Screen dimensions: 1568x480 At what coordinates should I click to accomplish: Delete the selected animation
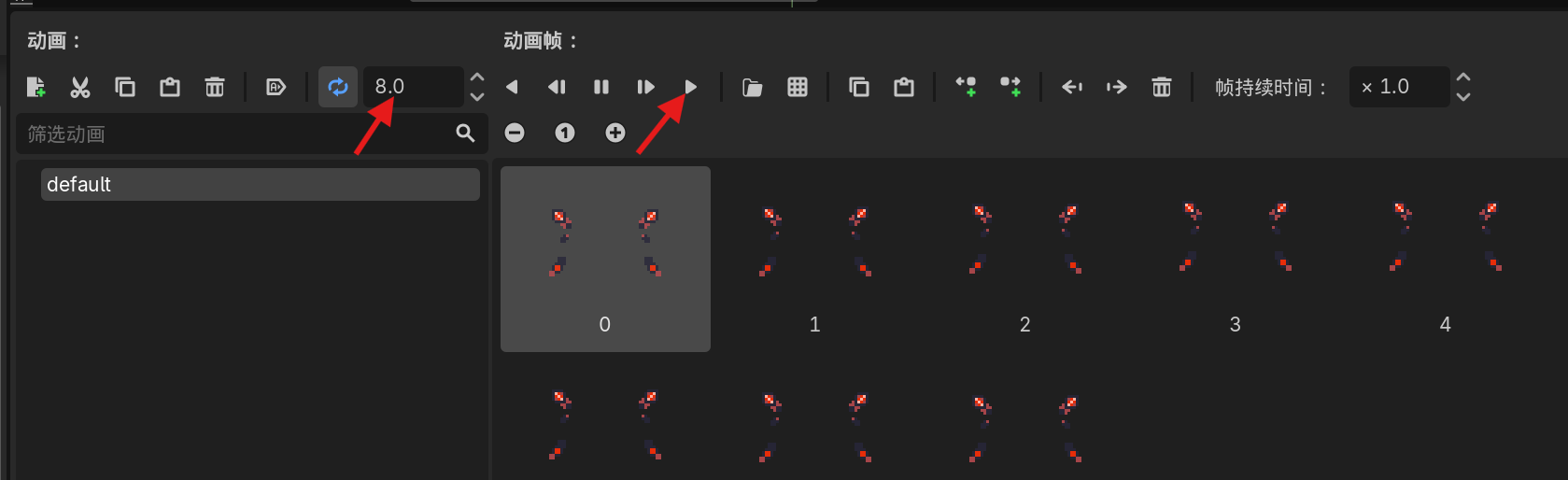tap(215, 87)
